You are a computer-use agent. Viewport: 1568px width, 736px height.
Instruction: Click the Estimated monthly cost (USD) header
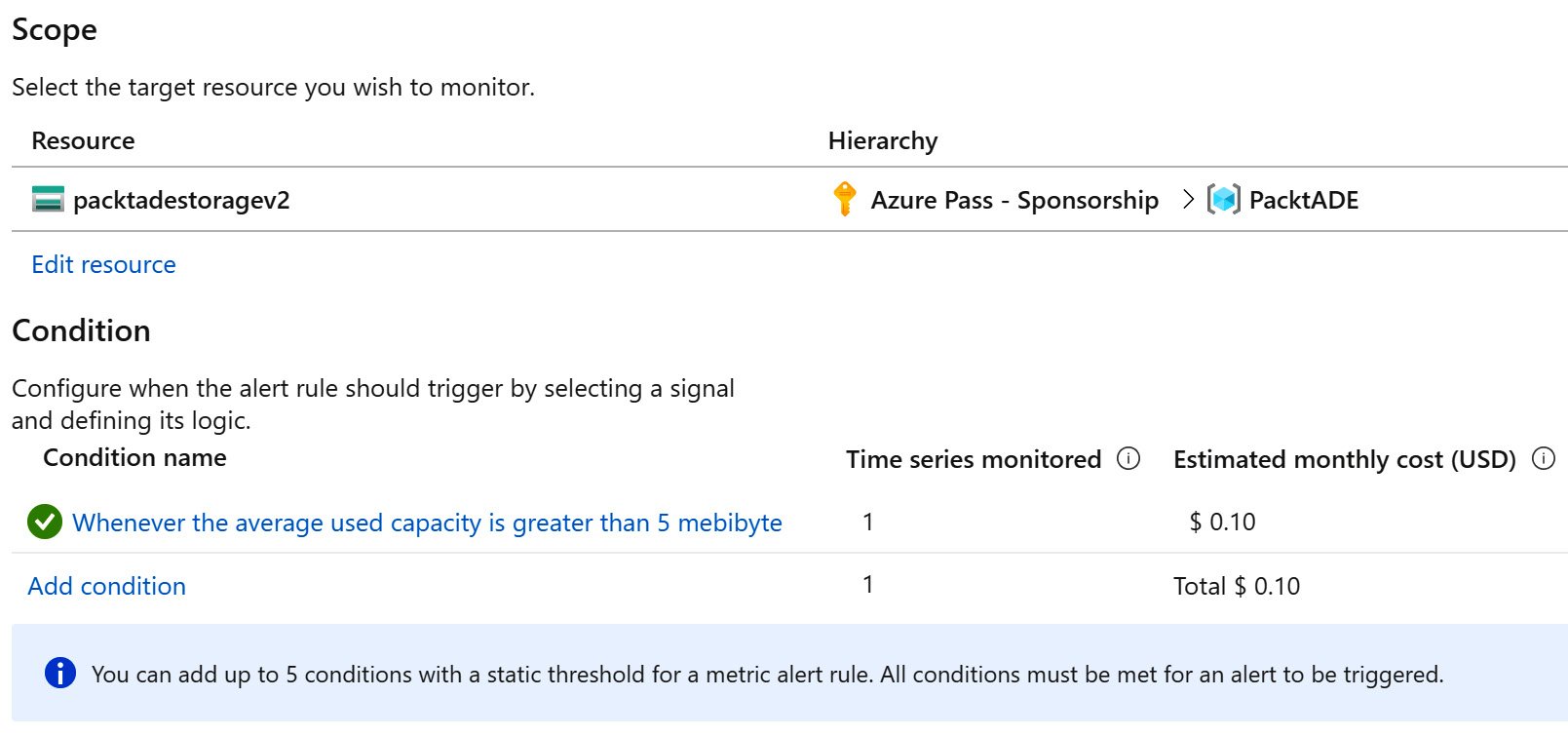1344,459
